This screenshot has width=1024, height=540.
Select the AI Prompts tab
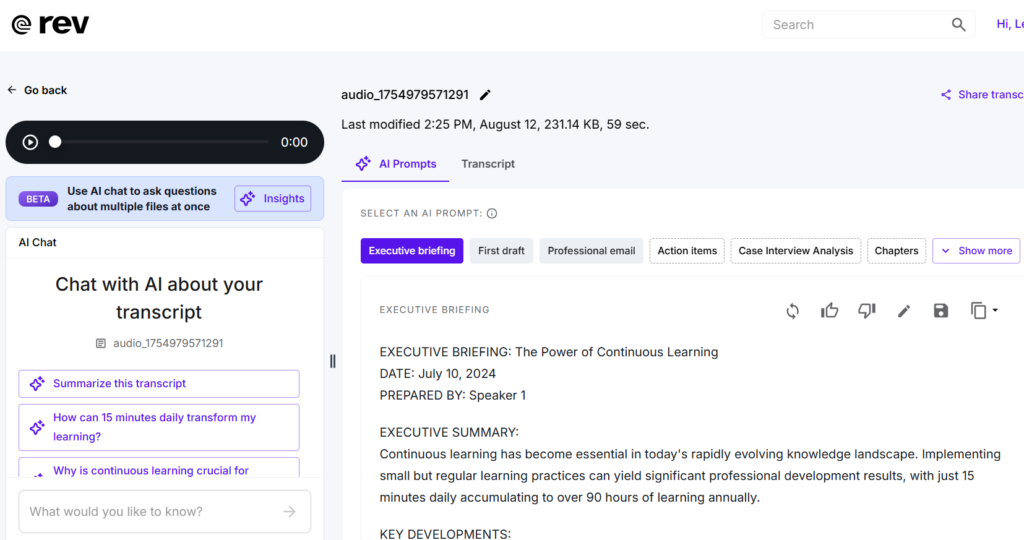pos(396,164)
